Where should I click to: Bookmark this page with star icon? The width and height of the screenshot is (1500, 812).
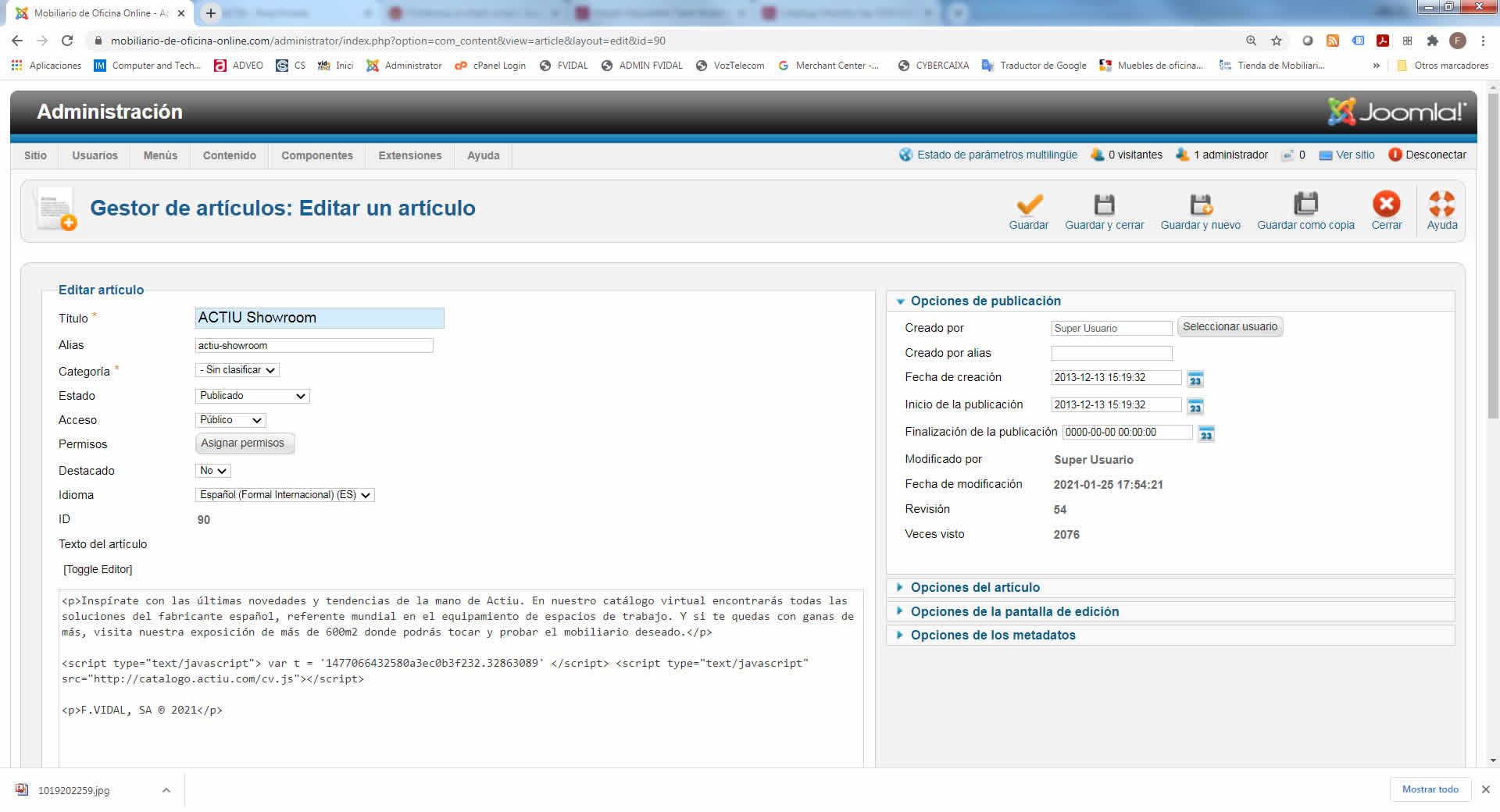pyautogui.click(x=1277, y=41)
